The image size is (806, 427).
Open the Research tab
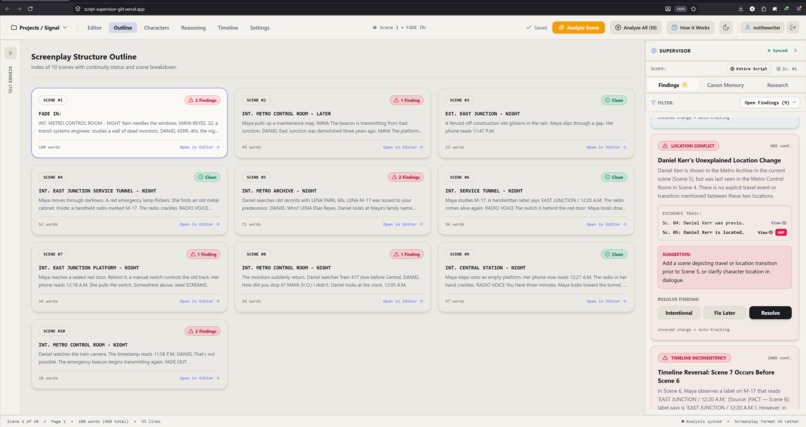tap(777, 85)
